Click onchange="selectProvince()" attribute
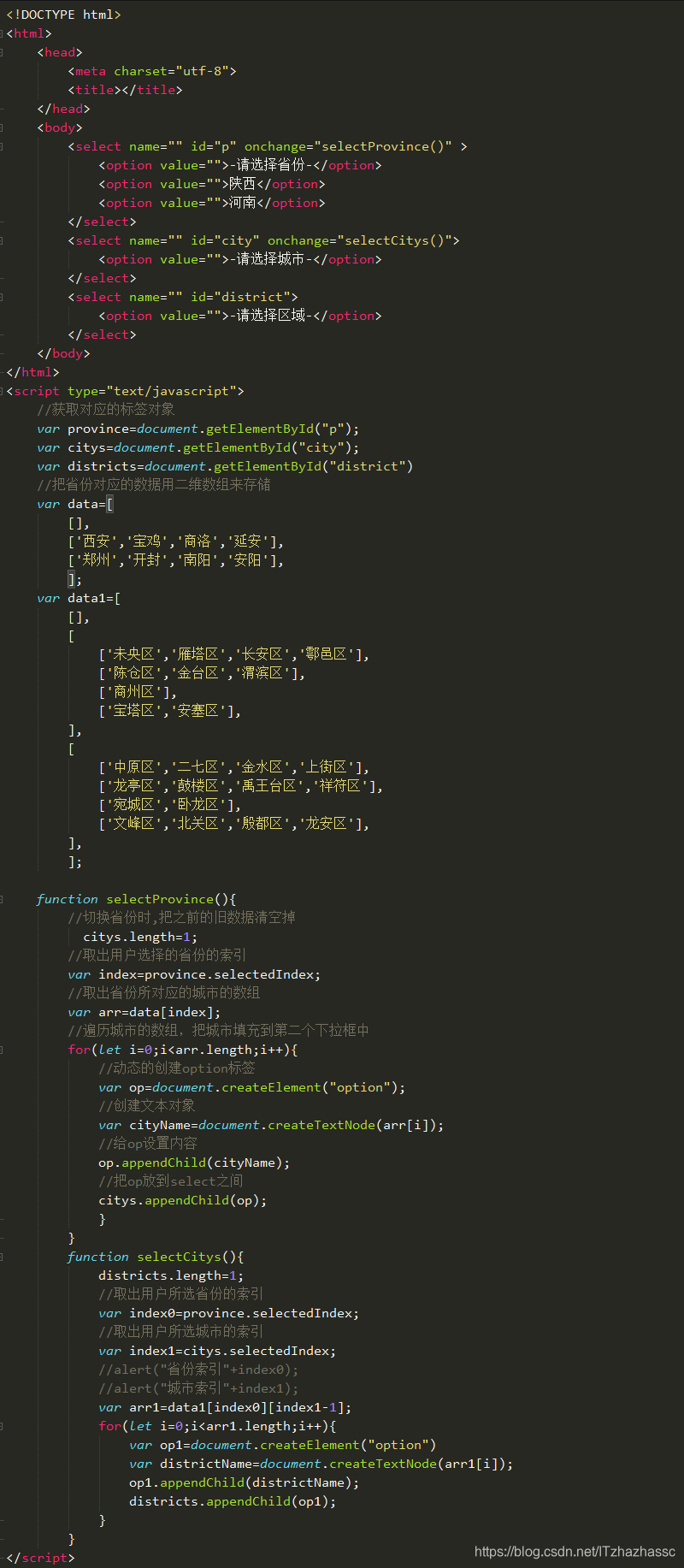Image resolution: width=684 pixels, height=1568 pixels. 349,146
